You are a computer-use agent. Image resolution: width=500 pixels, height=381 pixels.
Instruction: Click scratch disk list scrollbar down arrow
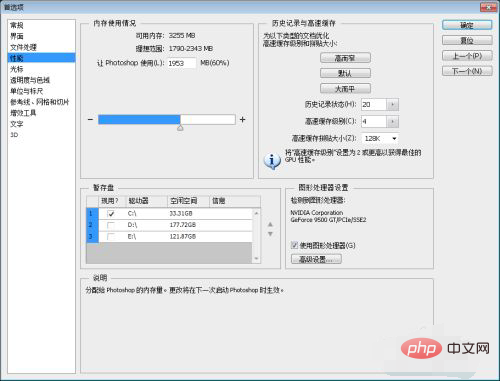(x=256, y=259)
